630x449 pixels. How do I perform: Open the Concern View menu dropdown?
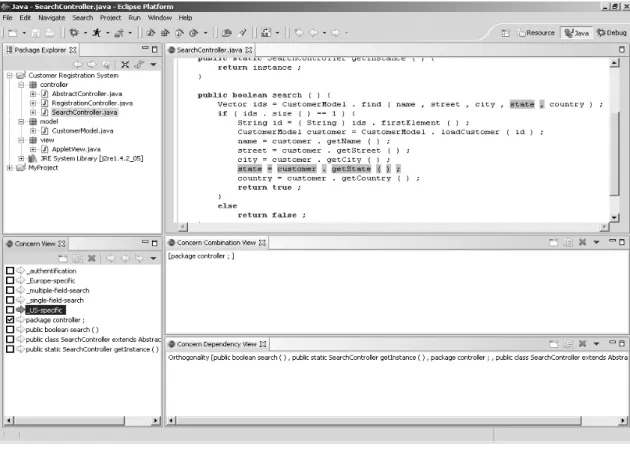[x=153, y=258]
